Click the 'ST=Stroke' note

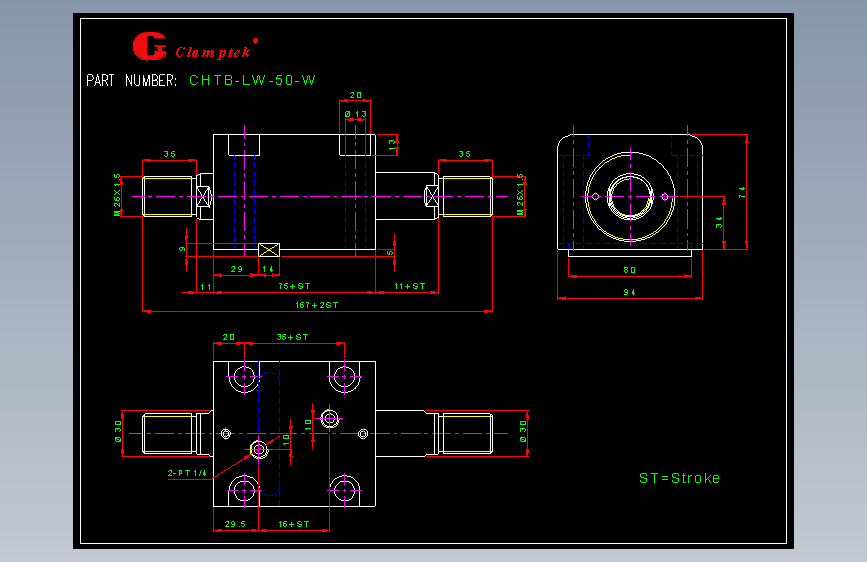(680, 478)
